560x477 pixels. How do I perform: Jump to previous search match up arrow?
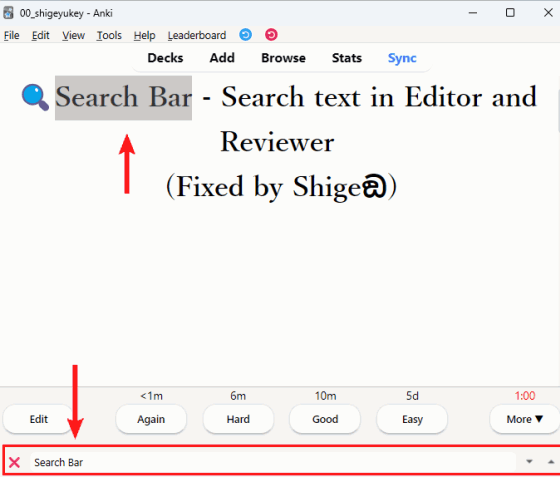pos(551,462)
